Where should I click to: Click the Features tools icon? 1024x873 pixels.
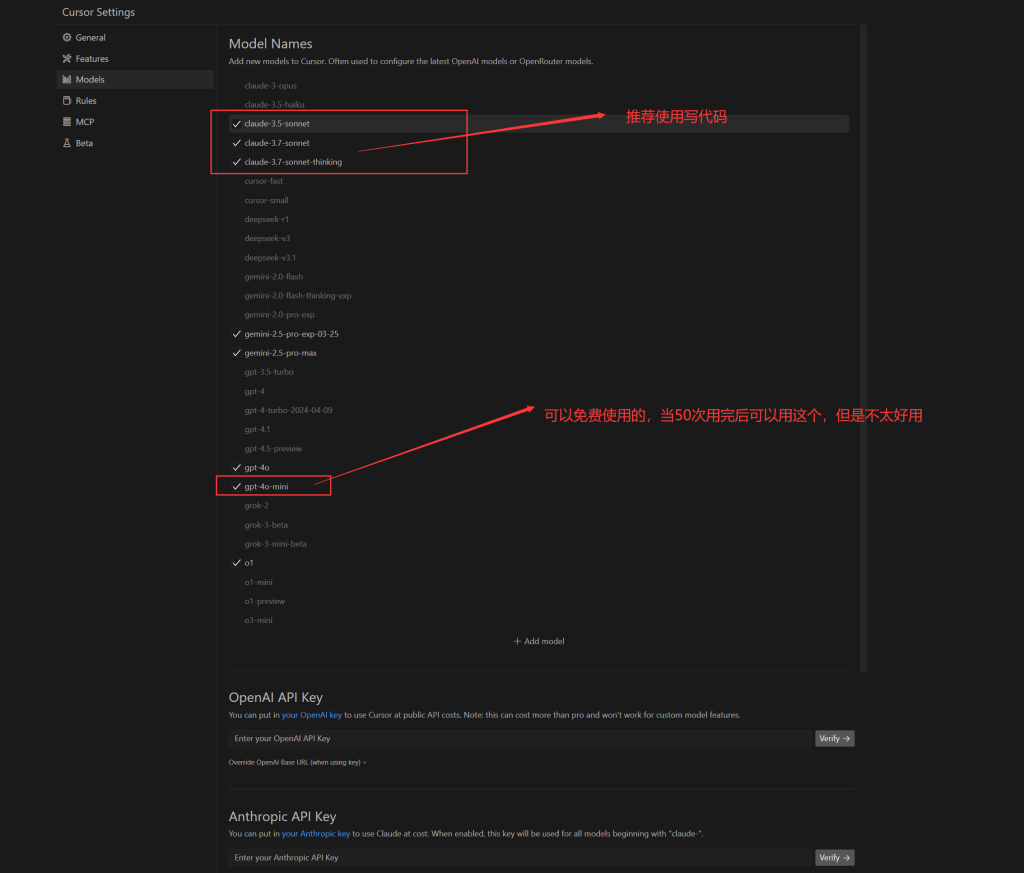(67, 59)
